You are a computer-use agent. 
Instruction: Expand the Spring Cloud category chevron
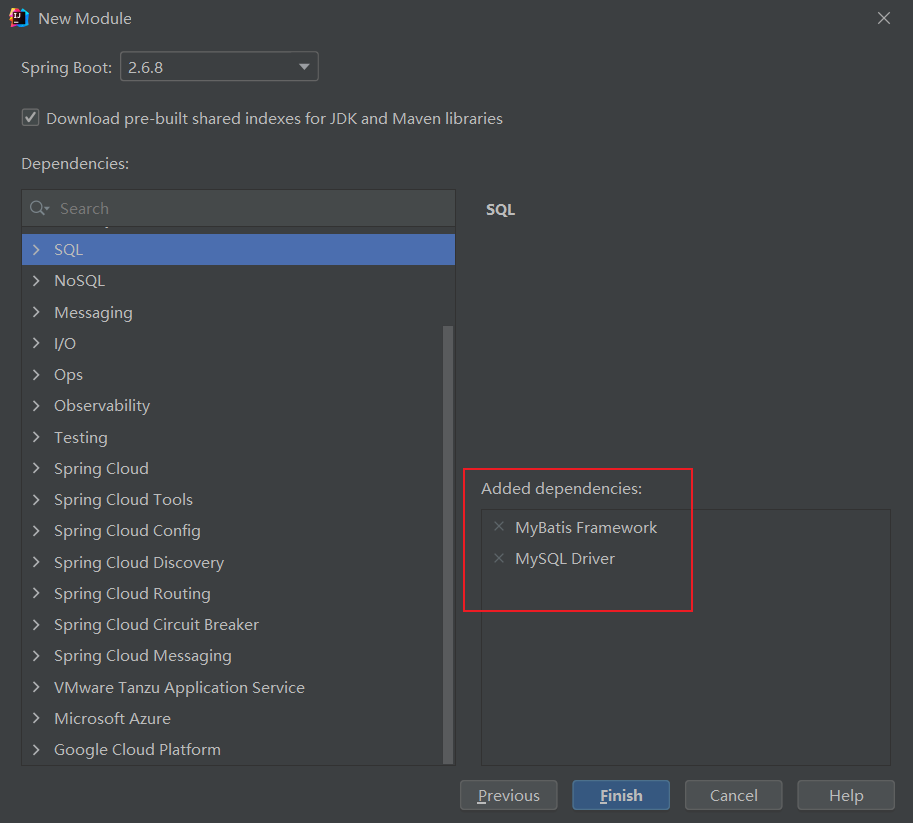36,468
